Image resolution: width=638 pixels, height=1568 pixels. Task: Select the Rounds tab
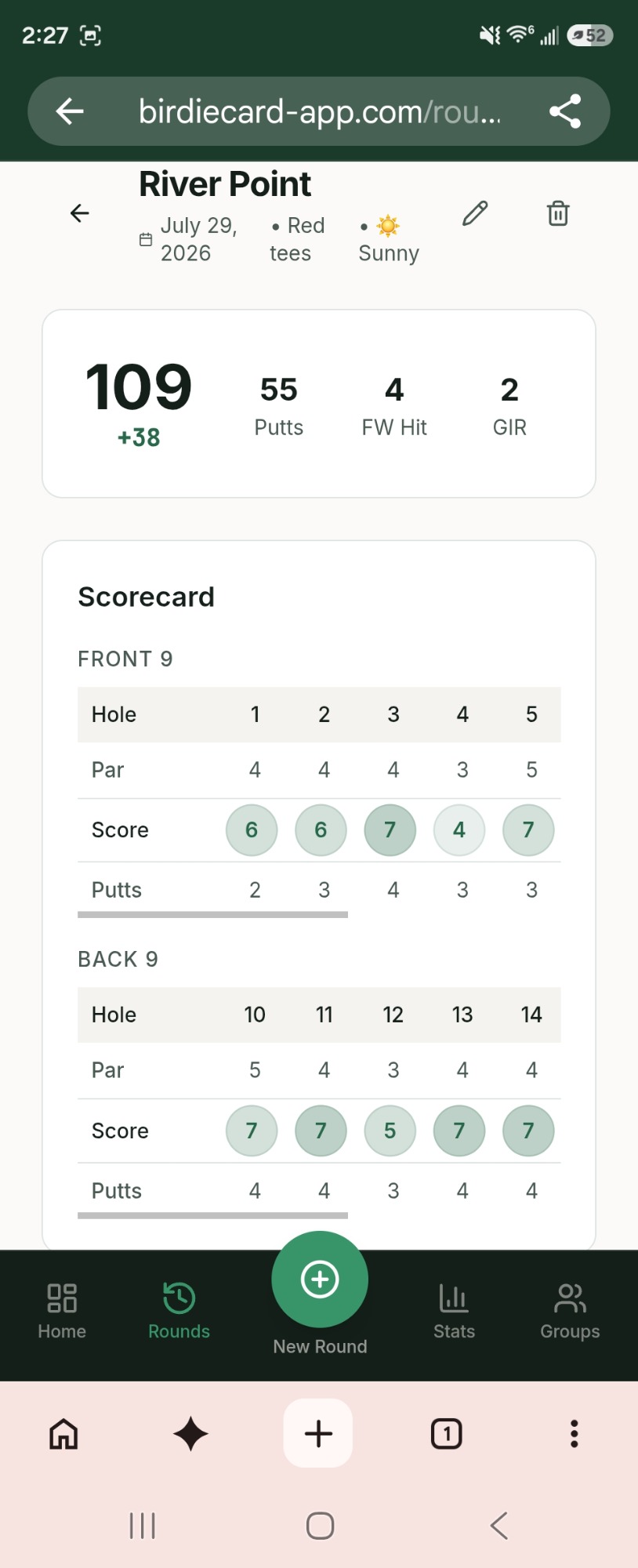pyautogui.click(x=179, y=1311)
